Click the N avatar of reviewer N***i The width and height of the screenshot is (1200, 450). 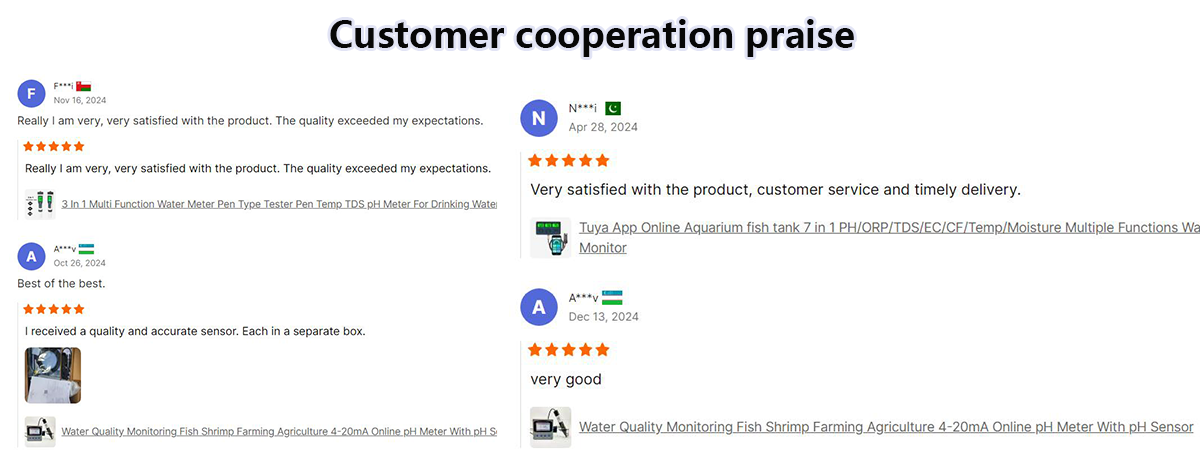pyautogui.click(x=539, y=118)
